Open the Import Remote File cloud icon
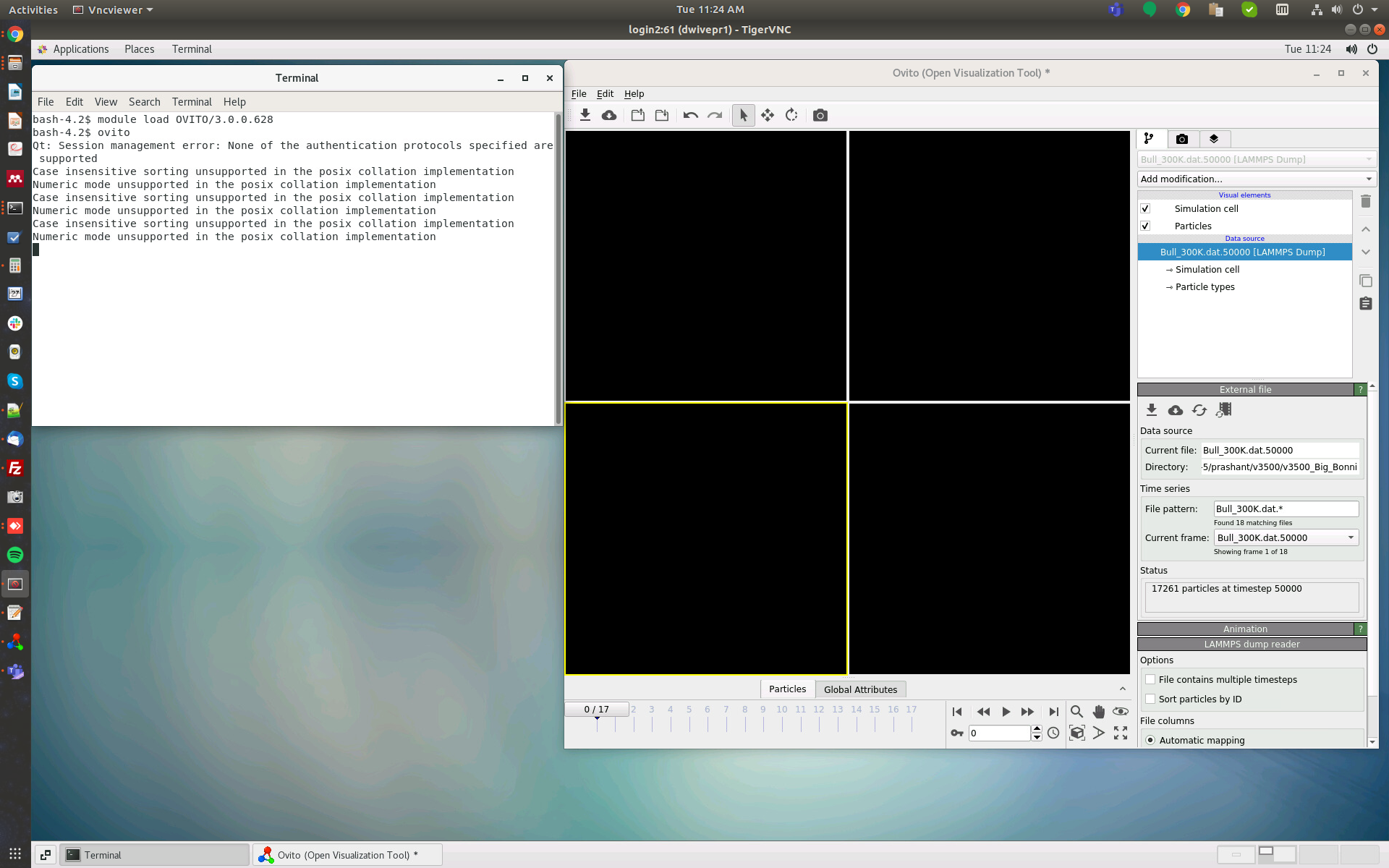1389x868 pixels. tap(608, 115)
